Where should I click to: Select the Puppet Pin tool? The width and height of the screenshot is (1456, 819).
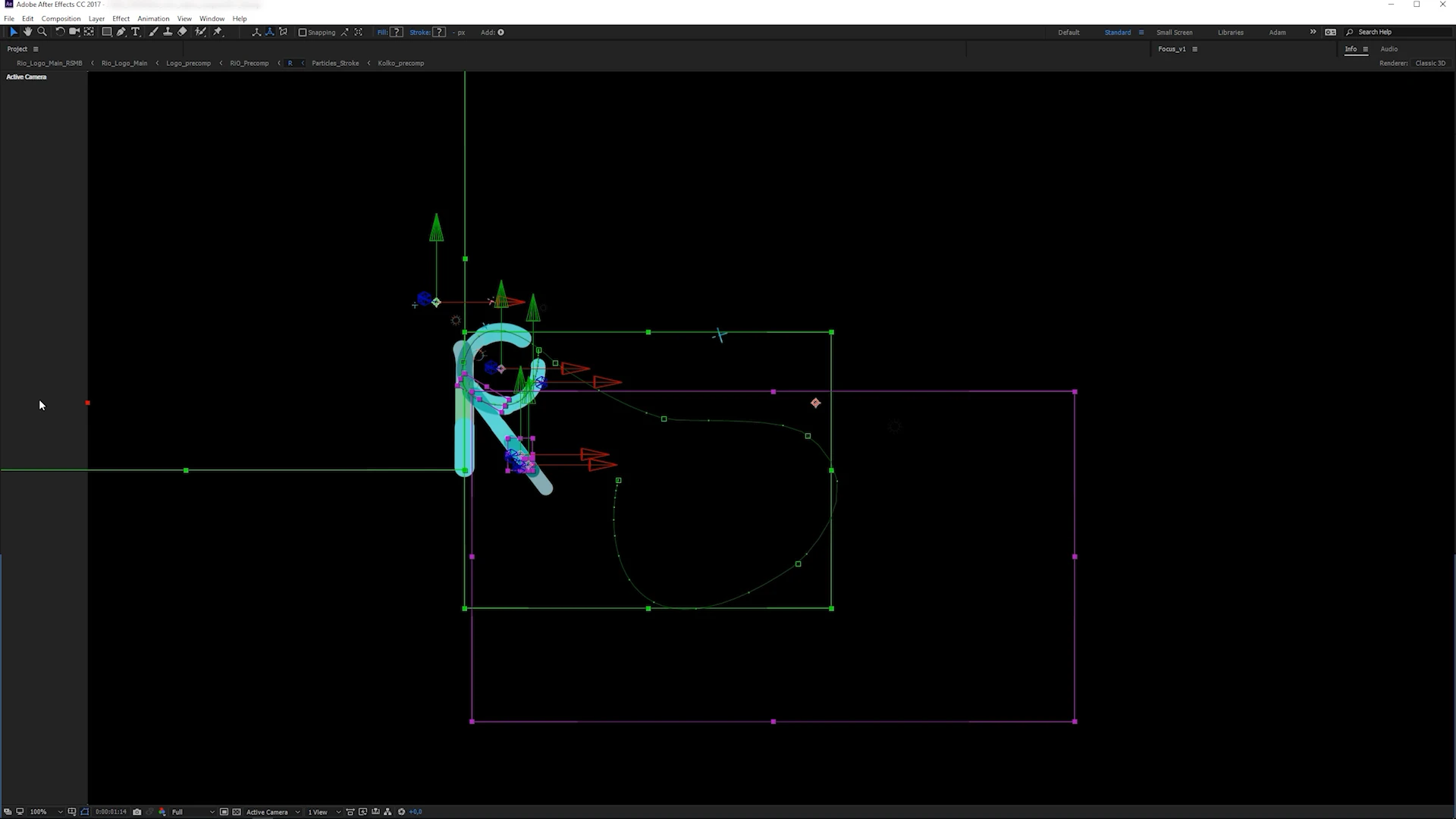coord(218,32)
